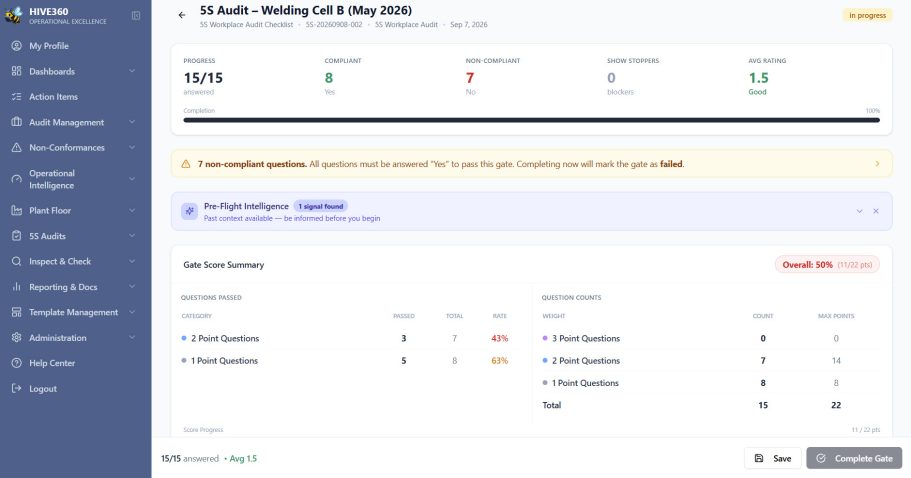The height and width of the screenshot is (478, 911).
Task: Click the Overall: 50% score badge
Action: point(827,265)
